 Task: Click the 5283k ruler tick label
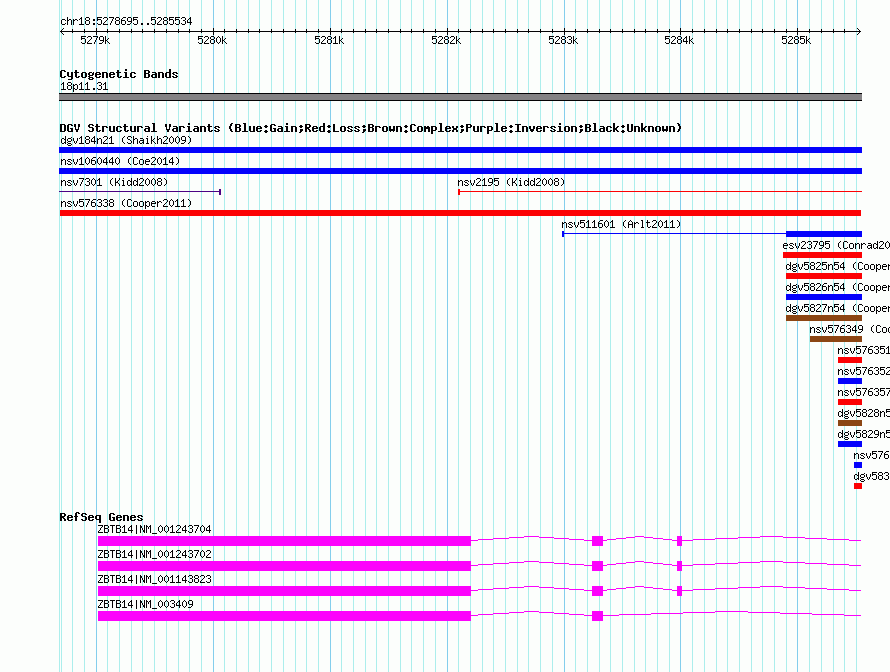[x=563, y=40]
